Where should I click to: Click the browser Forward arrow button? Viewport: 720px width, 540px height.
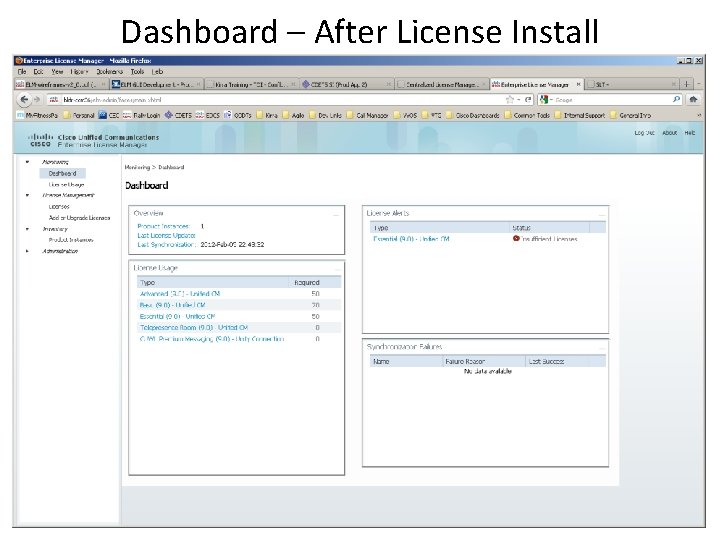37,99
